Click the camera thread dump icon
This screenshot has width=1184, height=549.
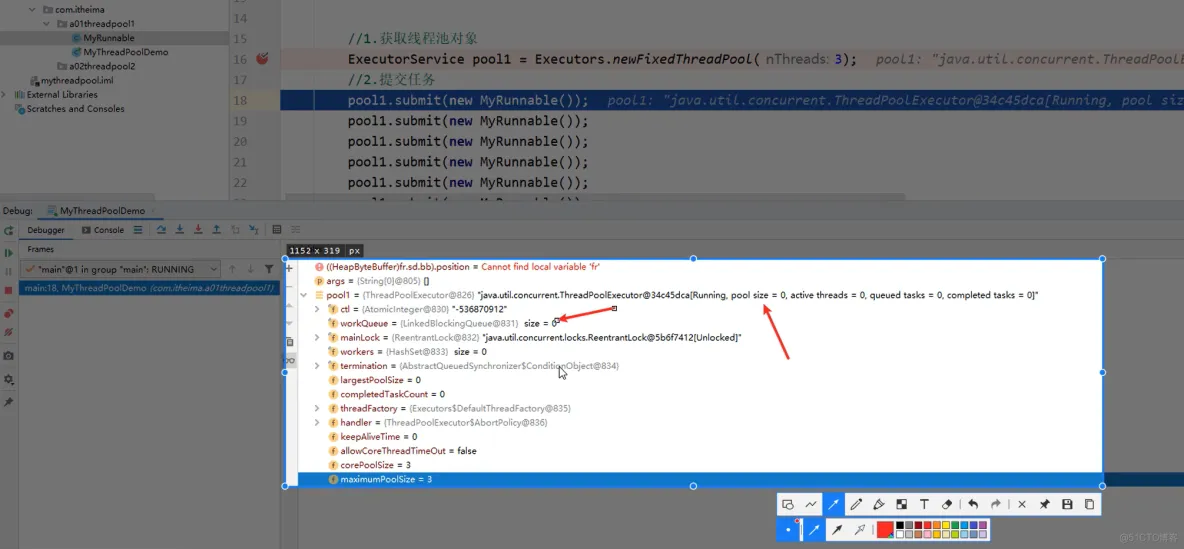pyautogui.click(x=8, y=356)
